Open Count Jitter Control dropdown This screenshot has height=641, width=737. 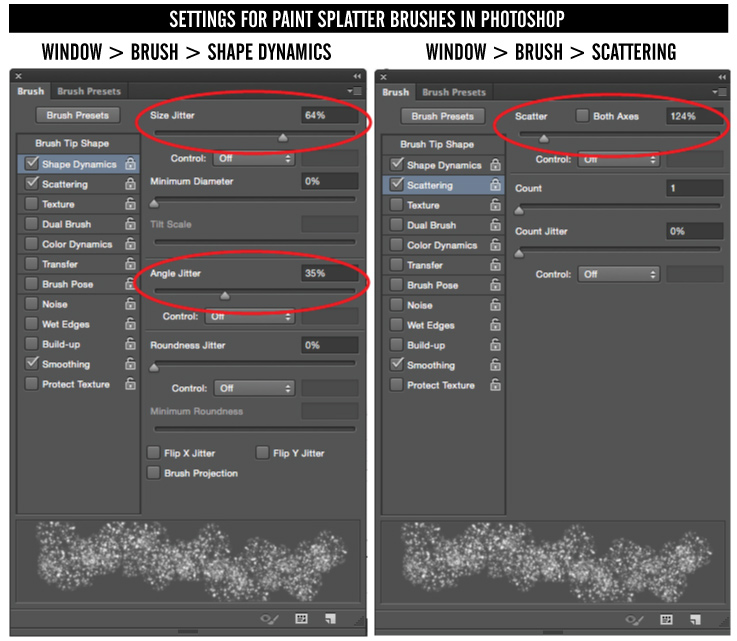coord(619,274)
